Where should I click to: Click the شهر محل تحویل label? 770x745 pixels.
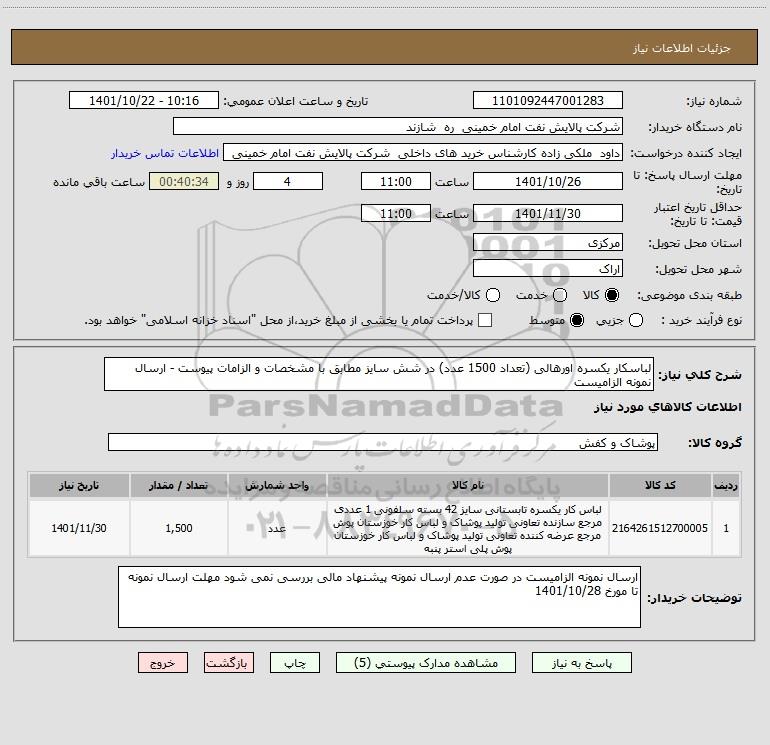(x=699, y=270)
